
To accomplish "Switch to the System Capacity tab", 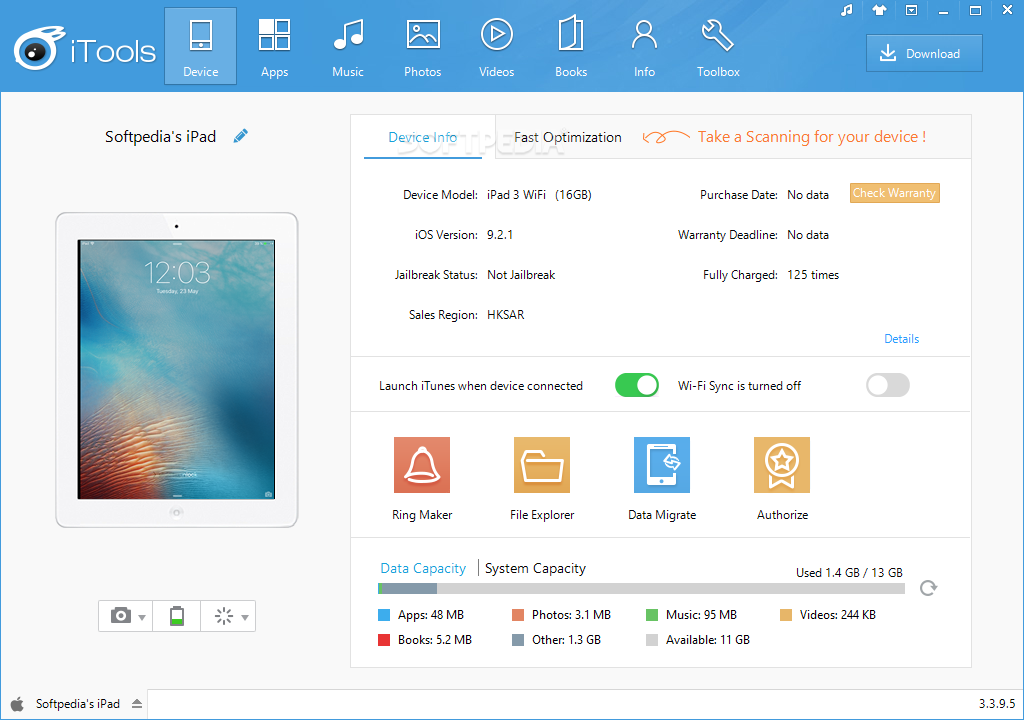I will pos(535,568).
